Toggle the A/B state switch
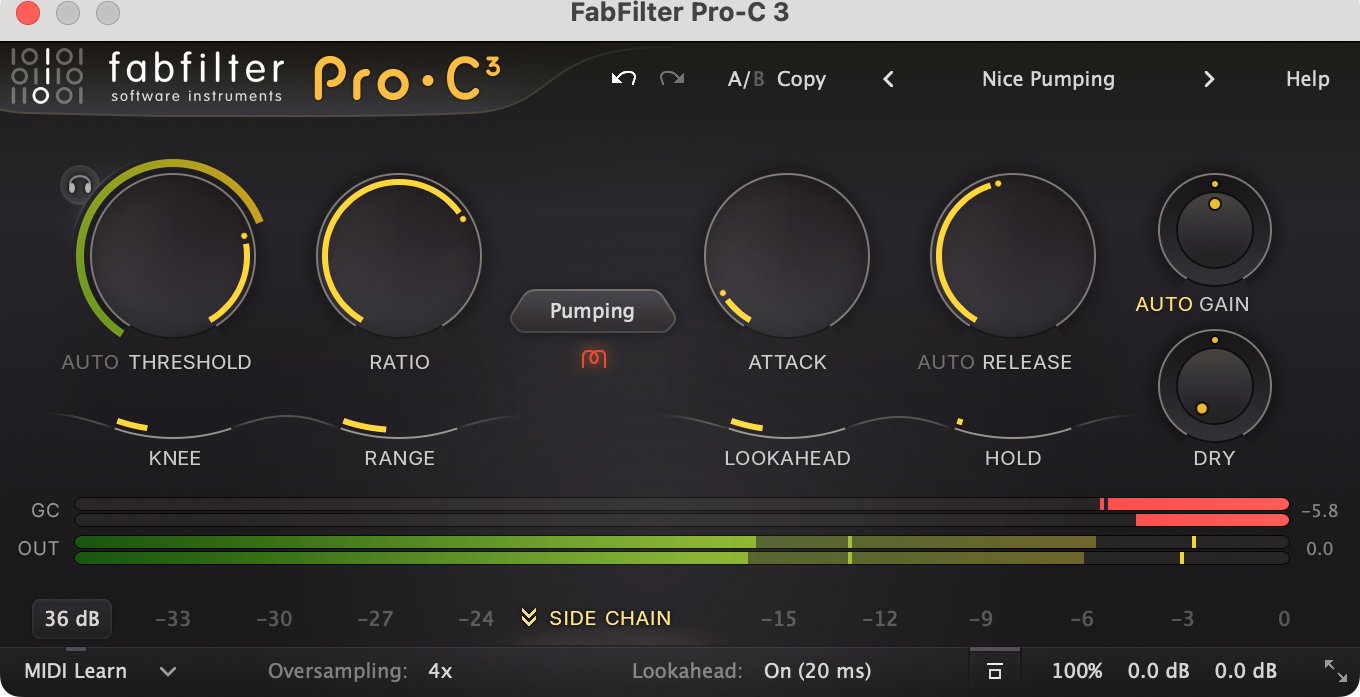Image resolution: width=1360 pixels, height=697 pixels. 745,79
